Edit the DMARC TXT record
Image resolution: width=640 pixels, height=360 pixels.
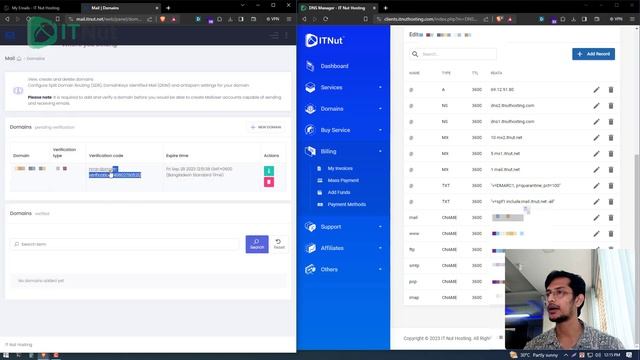pos(596,185)
